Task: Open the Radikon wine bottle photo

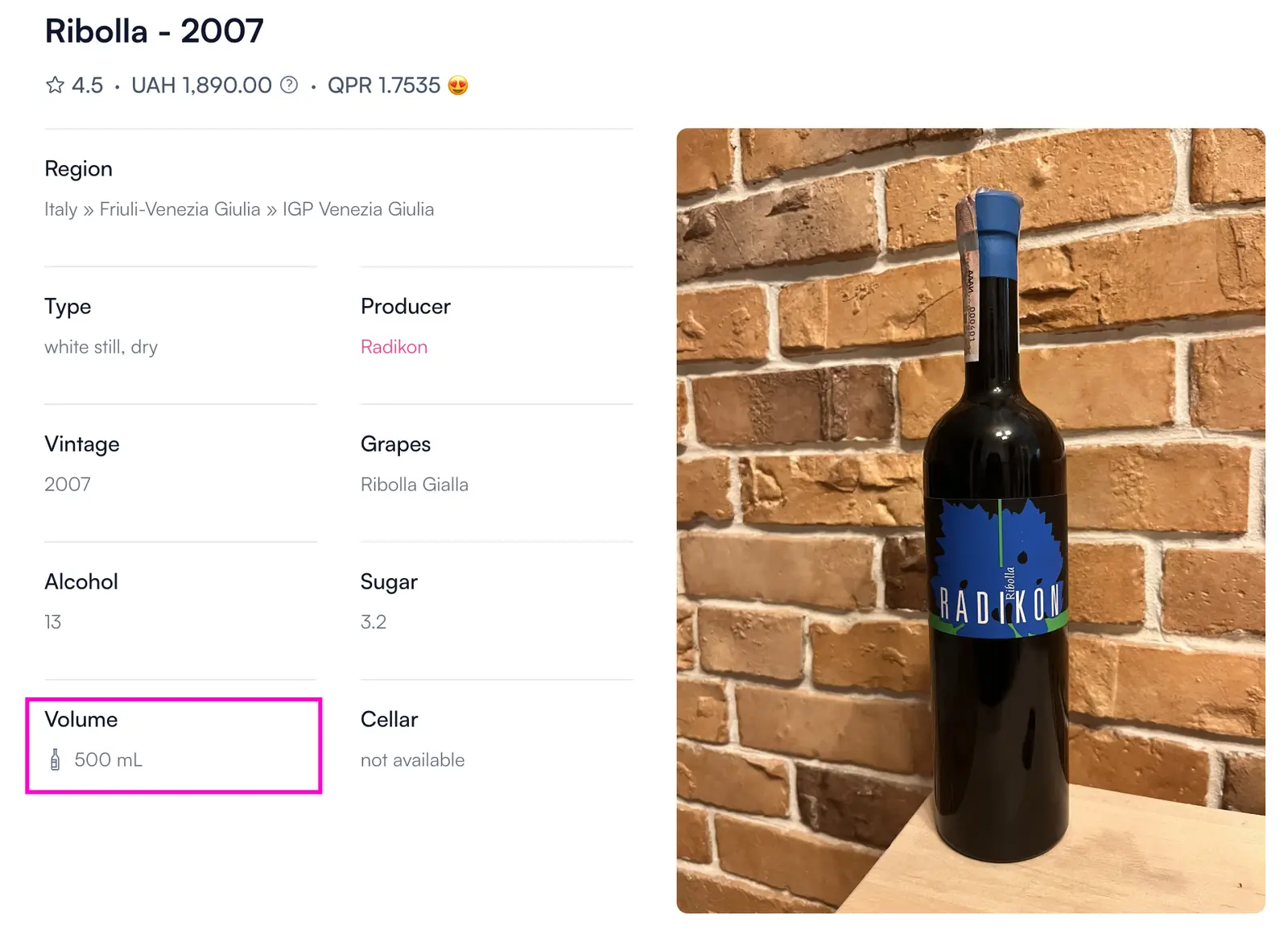Action: click(970, 520)
